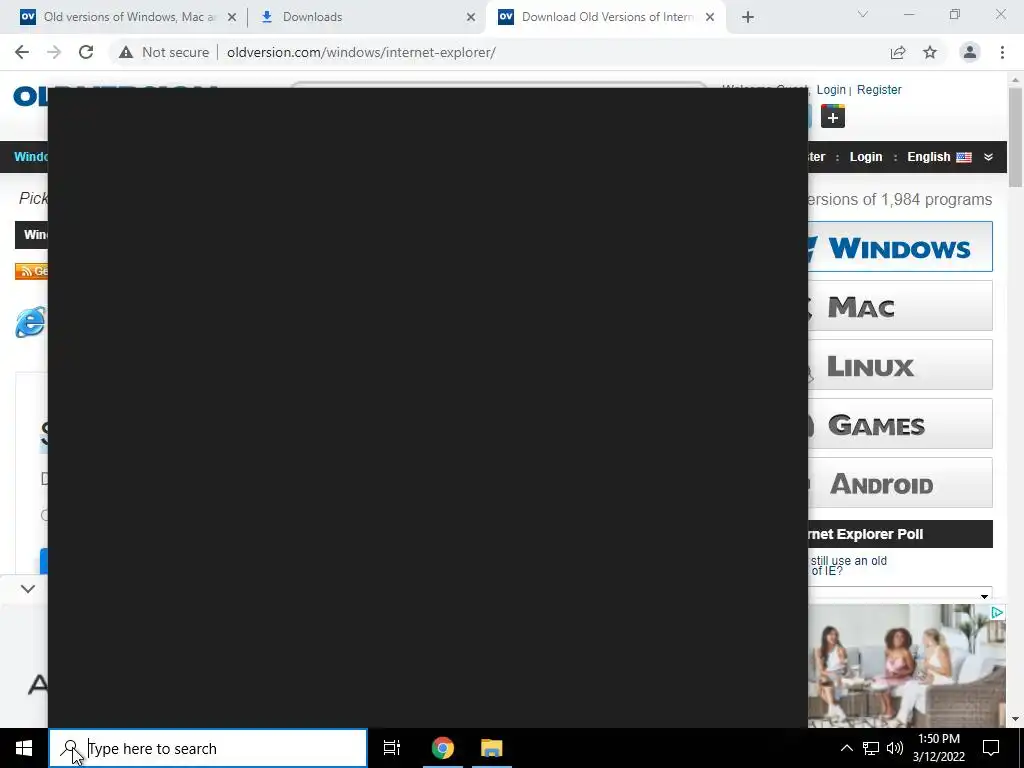The width and height of the screenshot is (1024, 768).
Task: Click the Internet Explorer logo icon
Action: (x=30, y=322)
